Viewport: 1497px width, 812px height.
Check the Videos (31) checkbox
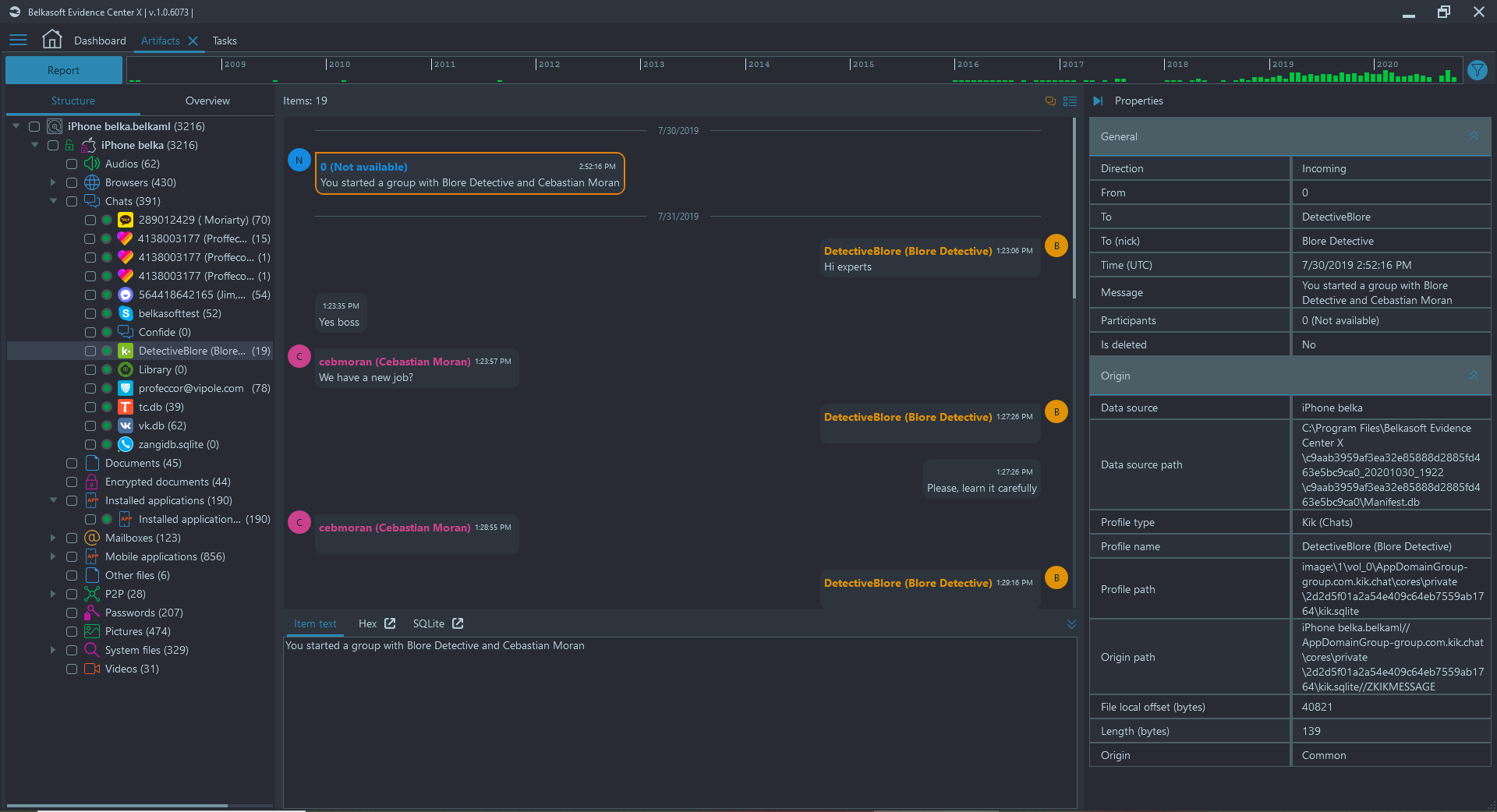[x=72, y=669]
